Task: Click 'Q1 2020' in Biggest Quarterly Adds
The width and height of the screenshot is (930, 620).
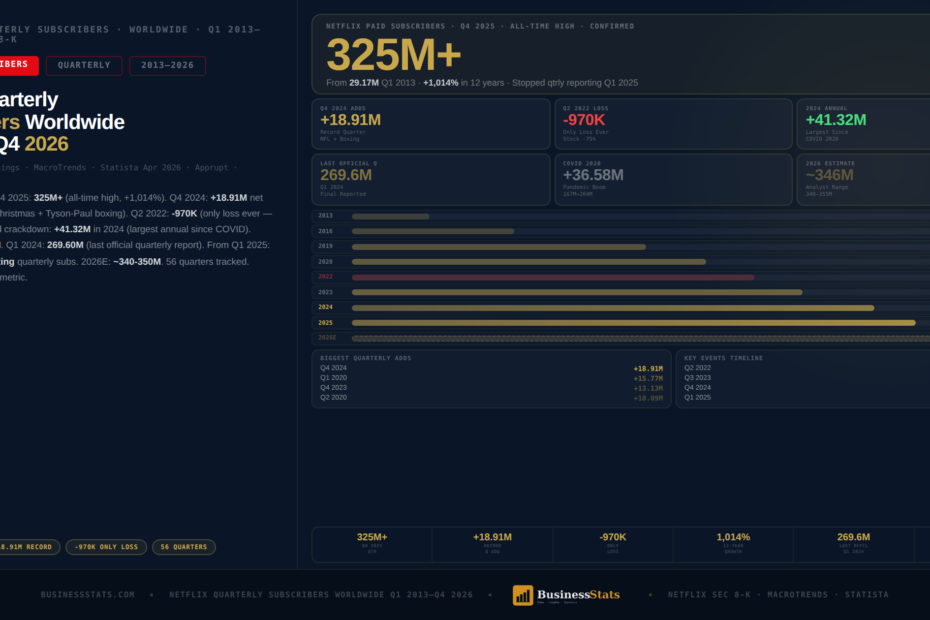Action: [x=333, y=378]
